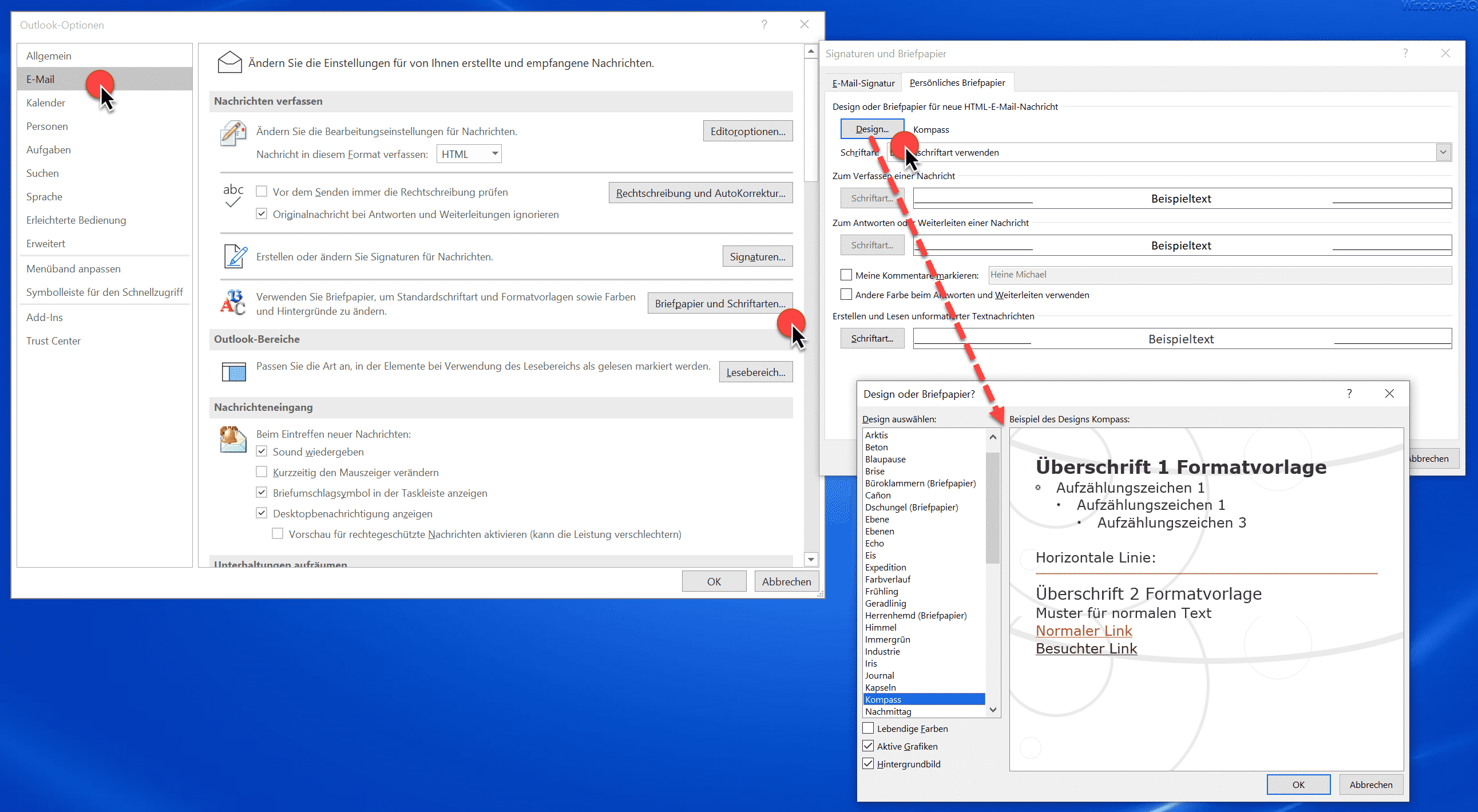Select the Arktis design
Screen dimensions: 1478x812
[924, 435]
